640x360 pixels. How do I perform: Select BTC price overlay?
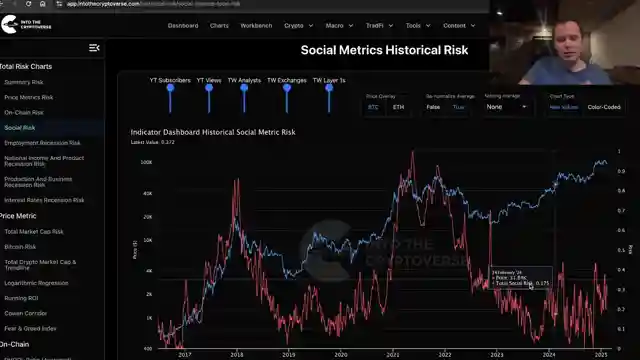click(373, 107)
